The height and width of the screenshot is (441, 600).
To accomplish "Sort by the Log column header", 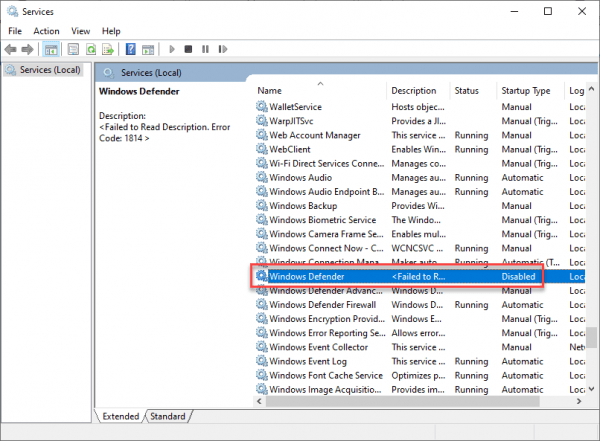I will [576, 91].
